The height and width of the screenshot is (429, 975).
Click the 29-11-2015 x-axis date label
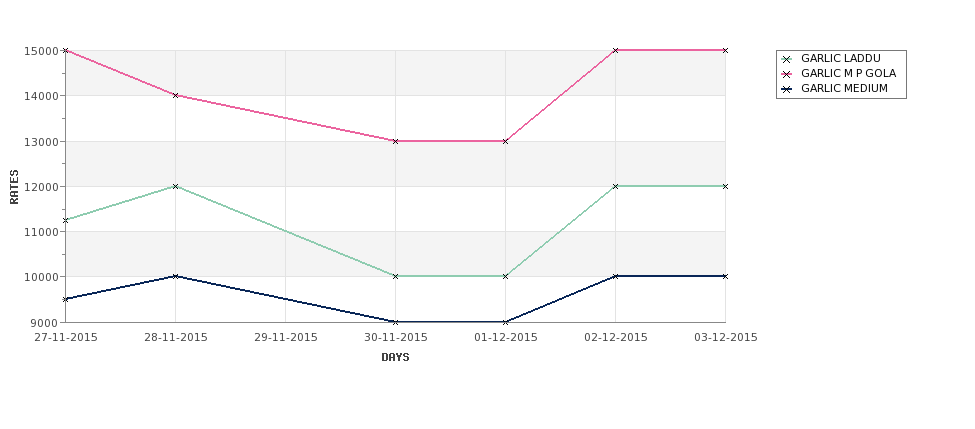pos(286,338)
